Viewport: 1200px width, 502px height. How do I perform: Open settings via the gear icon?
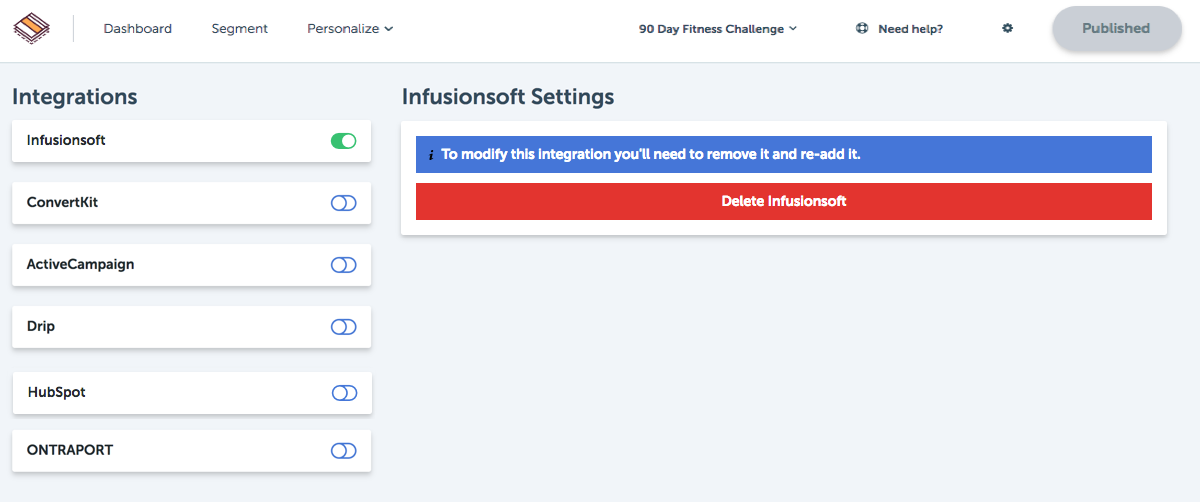coord(1007,29)
